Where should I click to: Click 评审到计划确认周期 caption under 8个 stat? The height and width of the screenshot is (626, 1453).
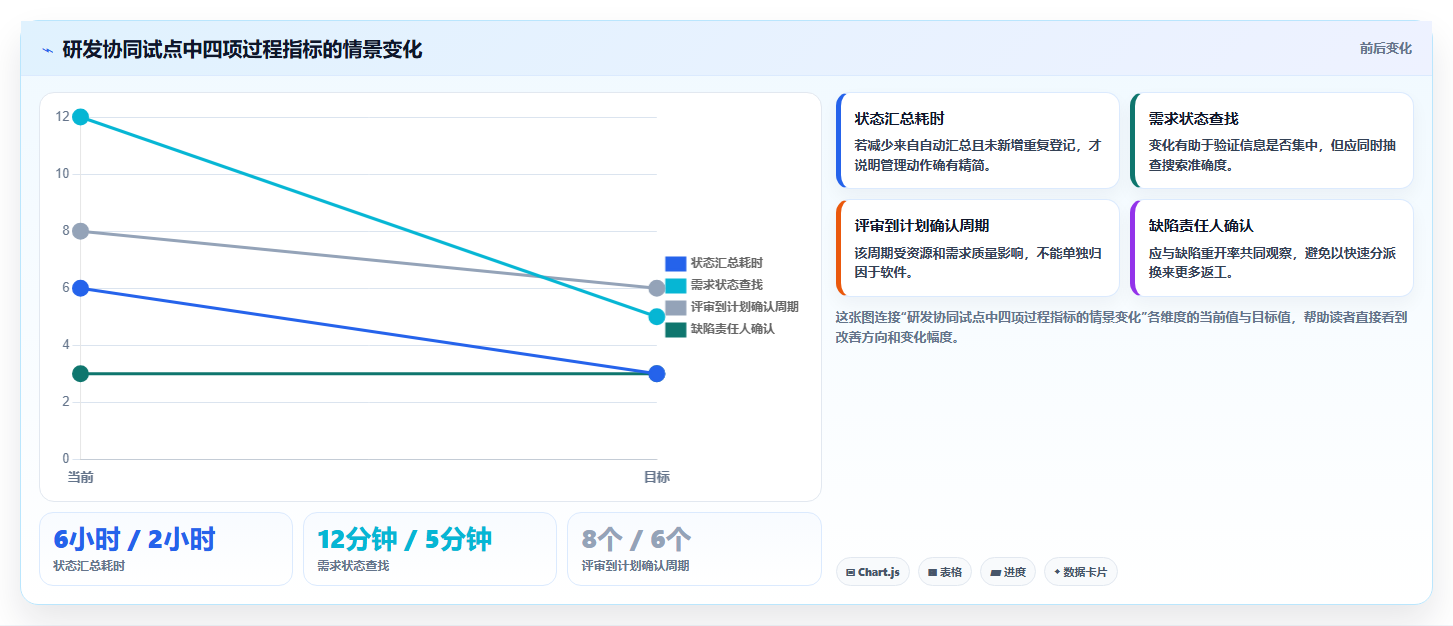pyautogui.click(x=635, y=566)
